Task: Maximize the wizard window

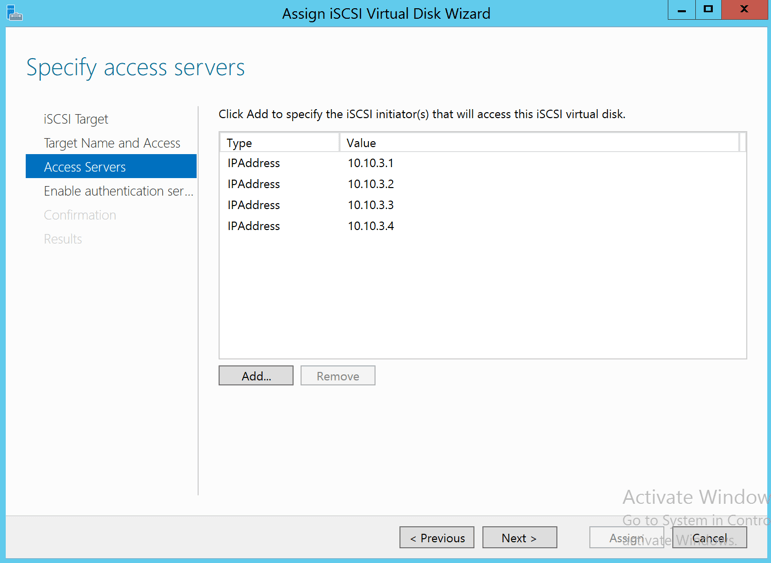Action: coord(708,10)
